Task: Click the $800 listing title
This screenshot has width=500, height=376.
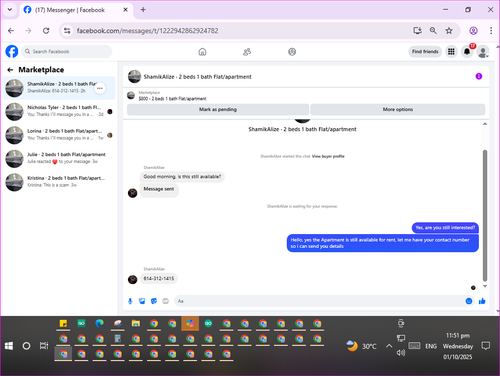Action: [x=172, y=99]
